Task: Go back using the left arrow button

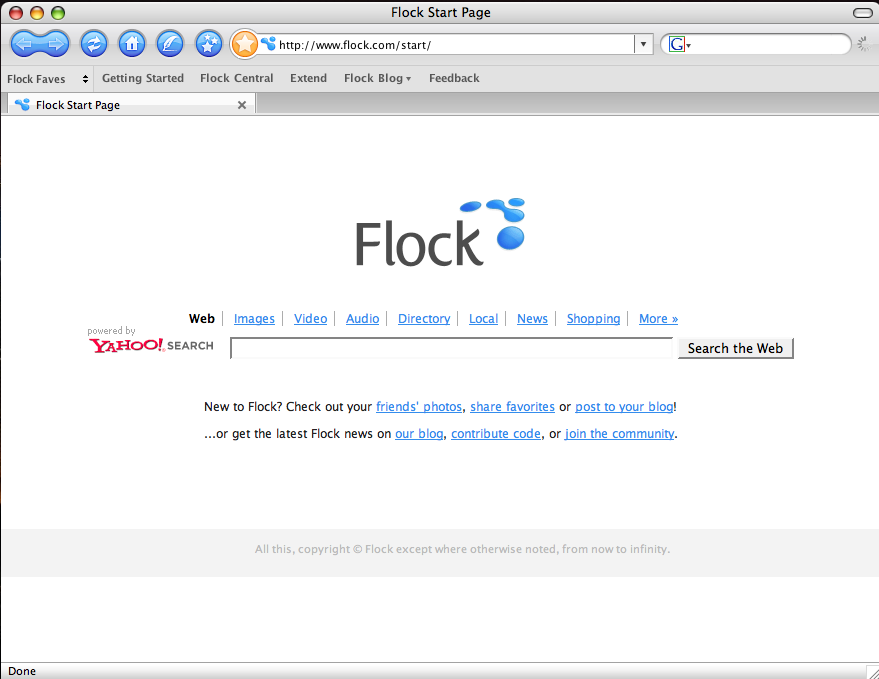Action: click(24, 44)
